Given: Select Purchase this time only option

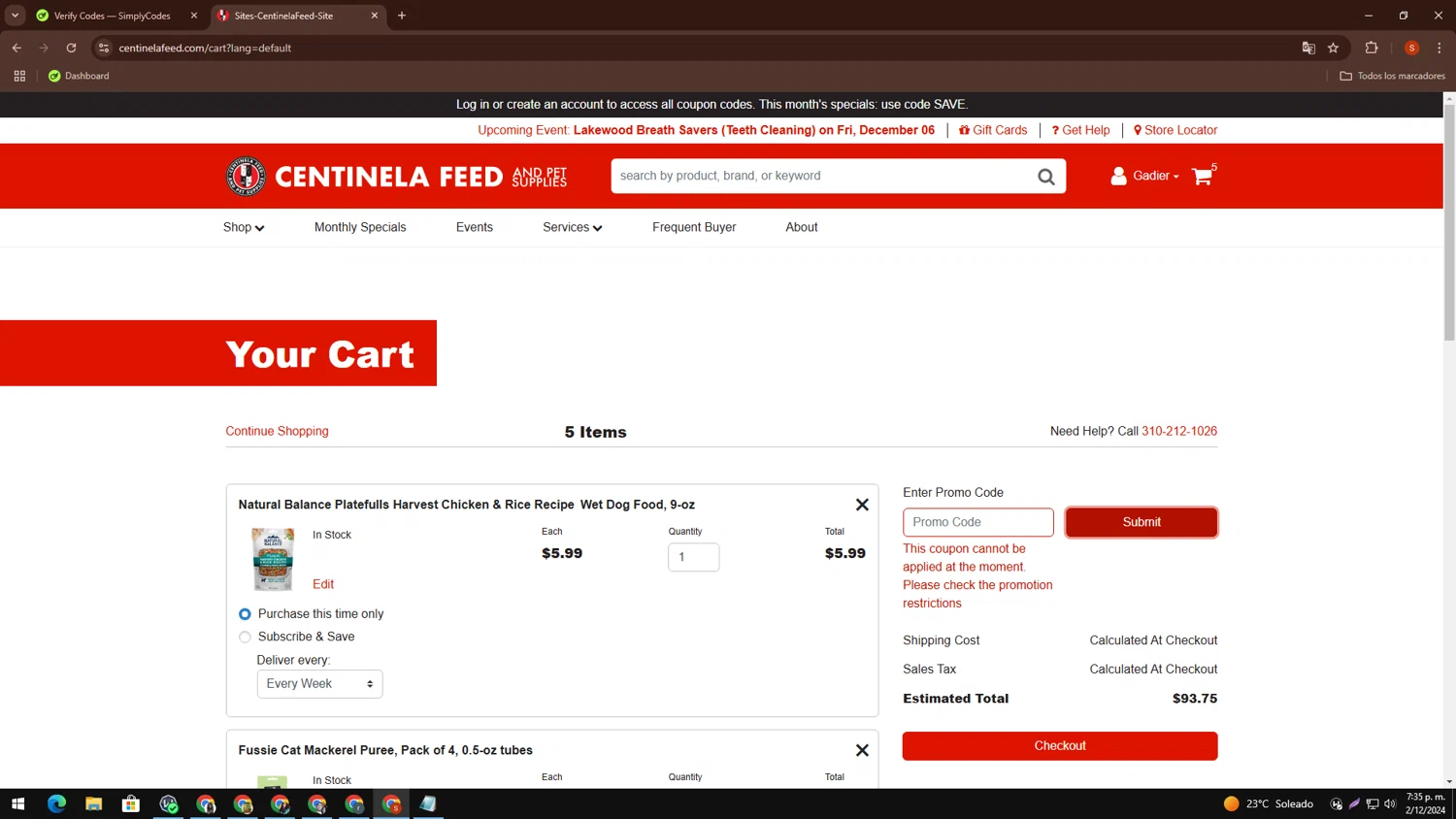Looking at the screenshot, I should tap(245, 614).
